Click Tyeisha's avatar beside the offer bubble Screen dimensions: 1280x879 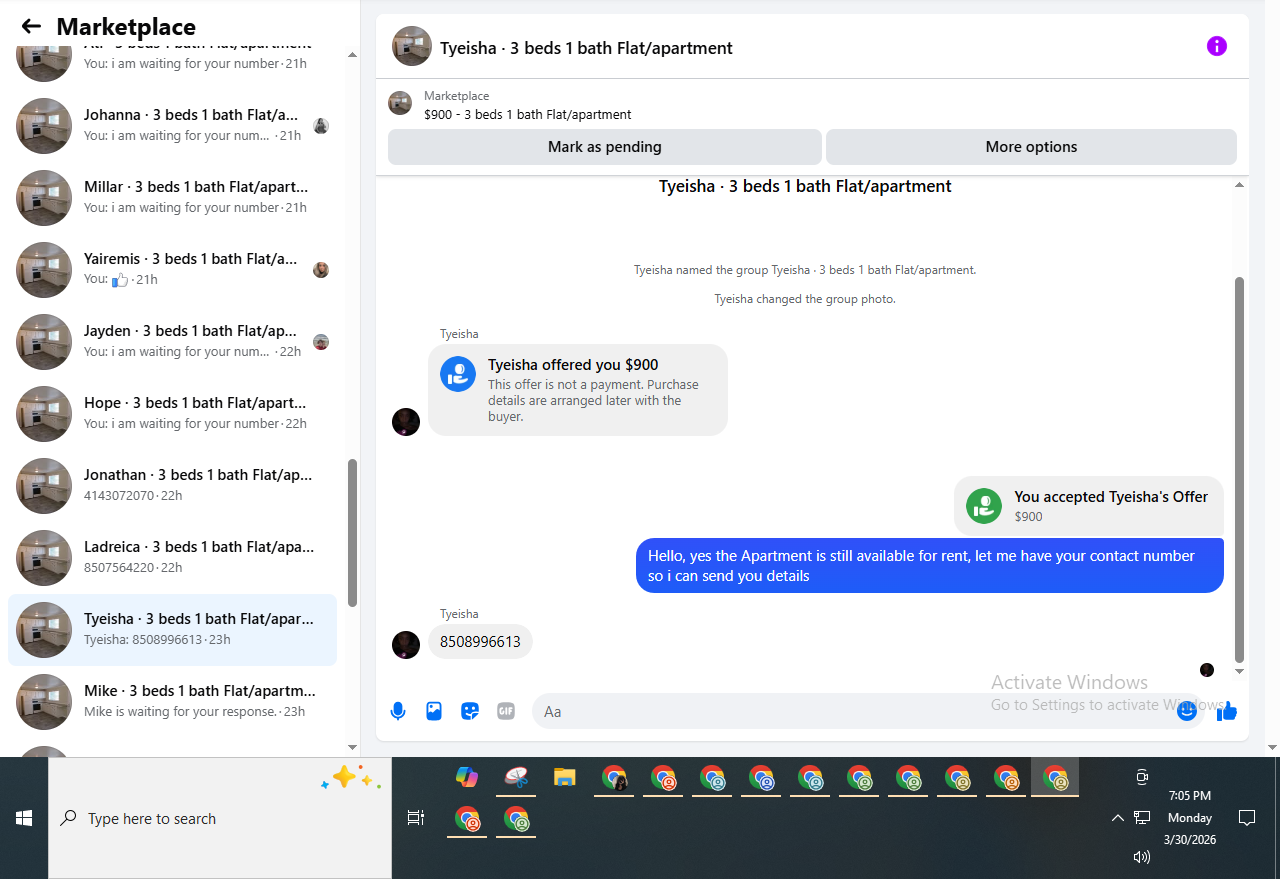[x=405, y=421]
